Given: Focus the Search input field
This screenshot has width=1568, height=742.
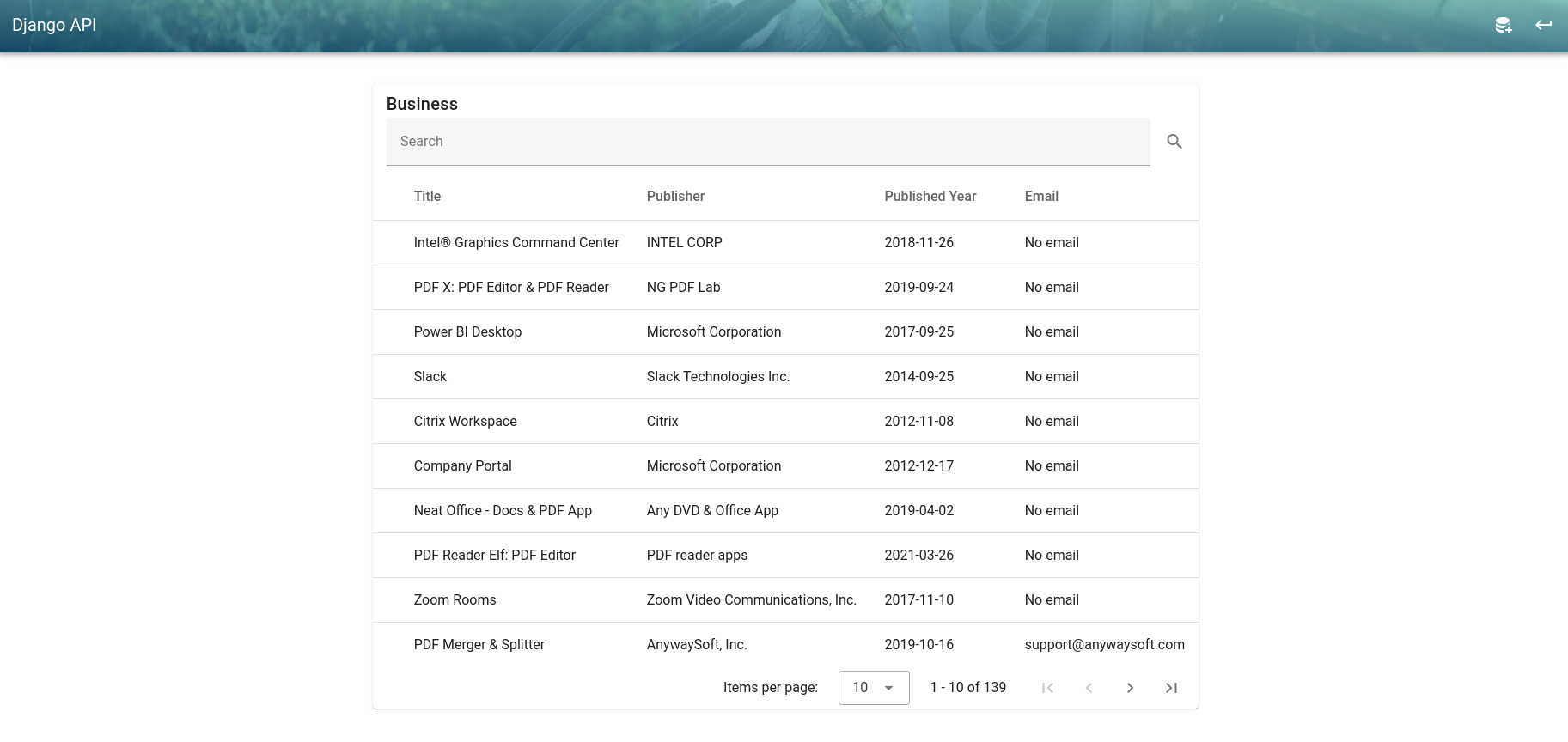Looking at the screenshot, I should 768,142.
